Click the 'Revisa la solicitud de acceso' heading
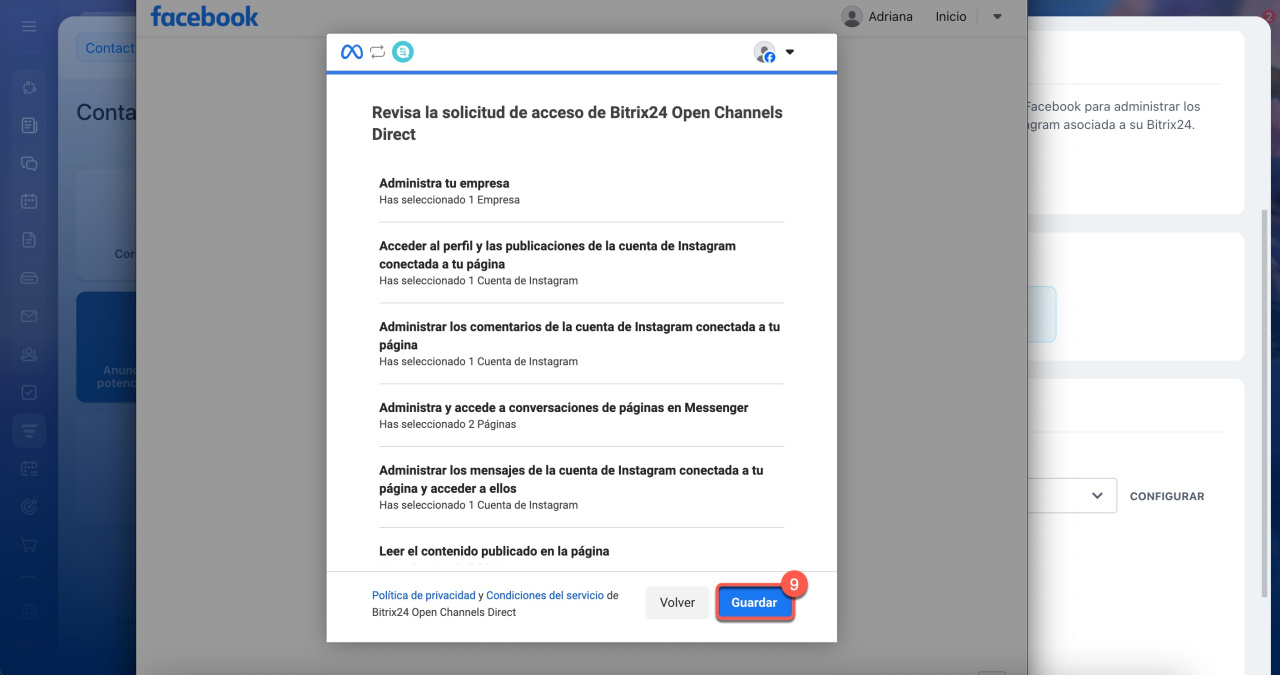The image size is (1280, 675). (577, 123)
